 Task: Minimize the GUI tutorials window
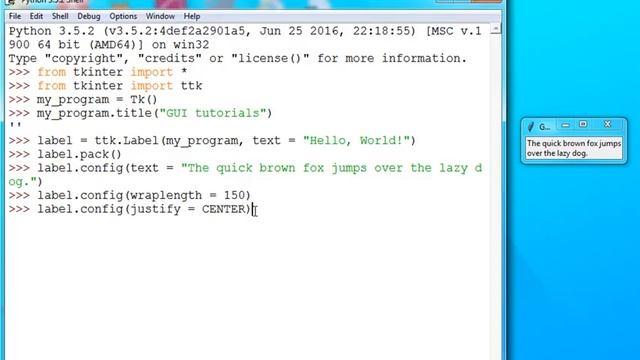(x=565, y=125)
